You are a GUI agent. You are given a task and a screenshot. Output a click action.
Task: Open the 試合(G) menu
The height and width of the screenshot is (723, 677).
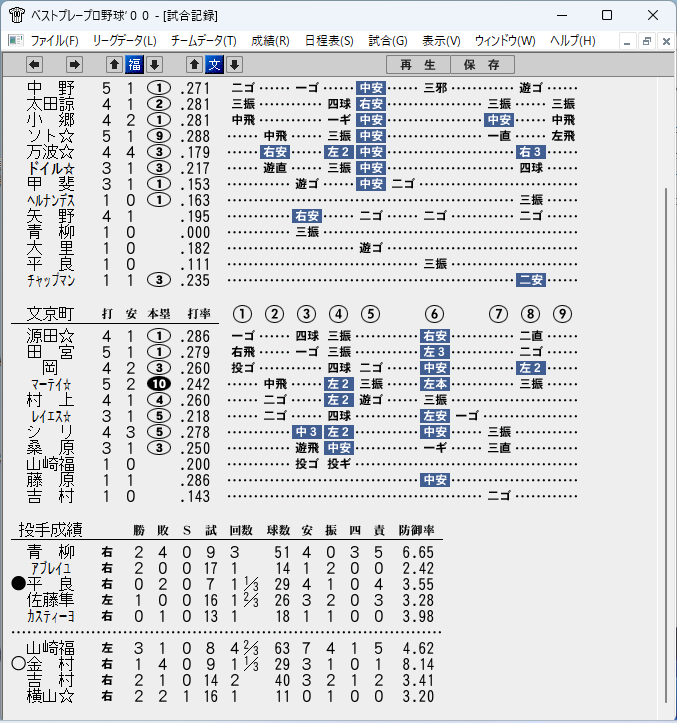point(388,41)
